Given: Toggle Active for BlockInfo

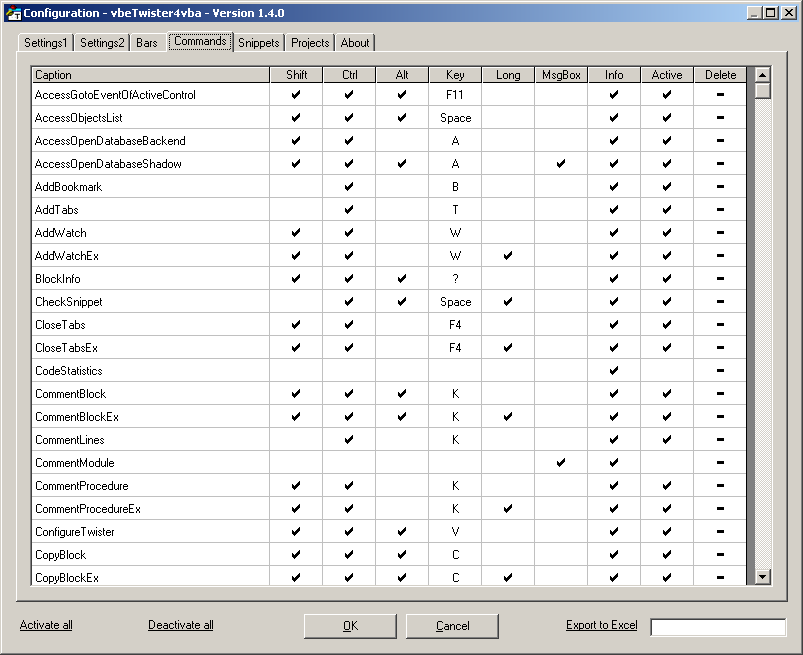Looking at the screenshot, I should tap(667, 279).
